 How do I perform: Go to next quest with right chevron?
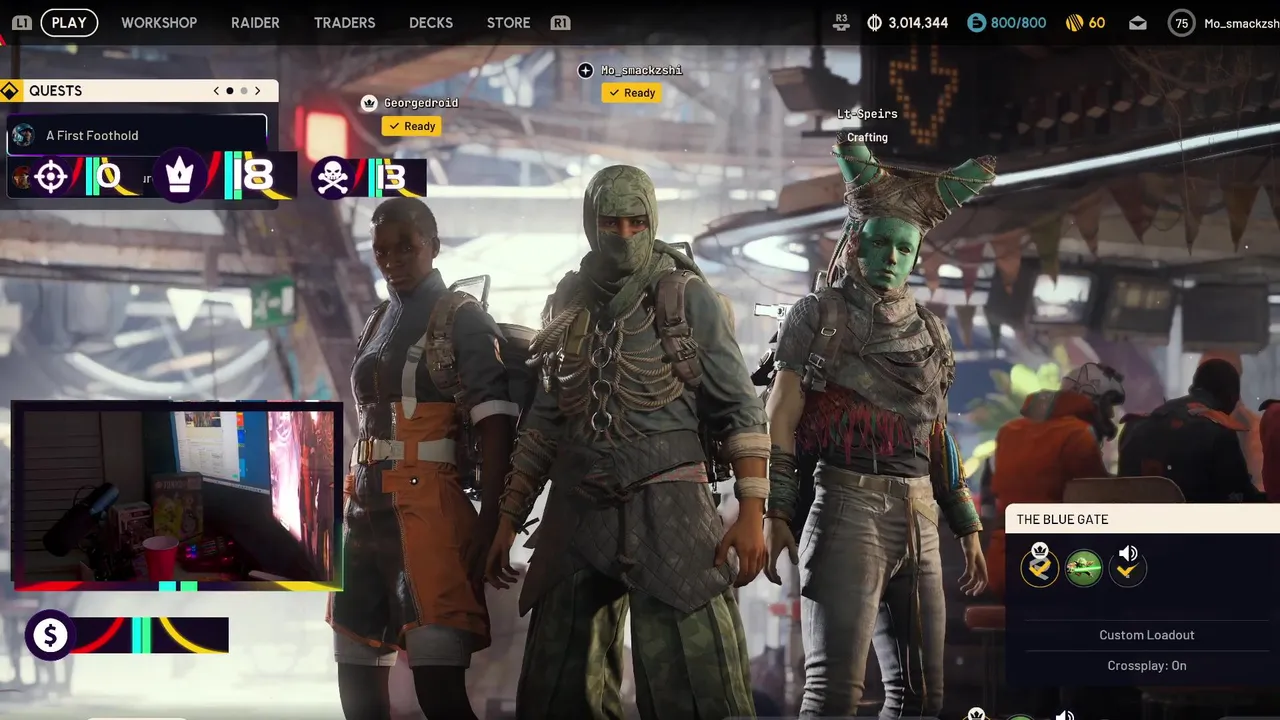[257, 91]
